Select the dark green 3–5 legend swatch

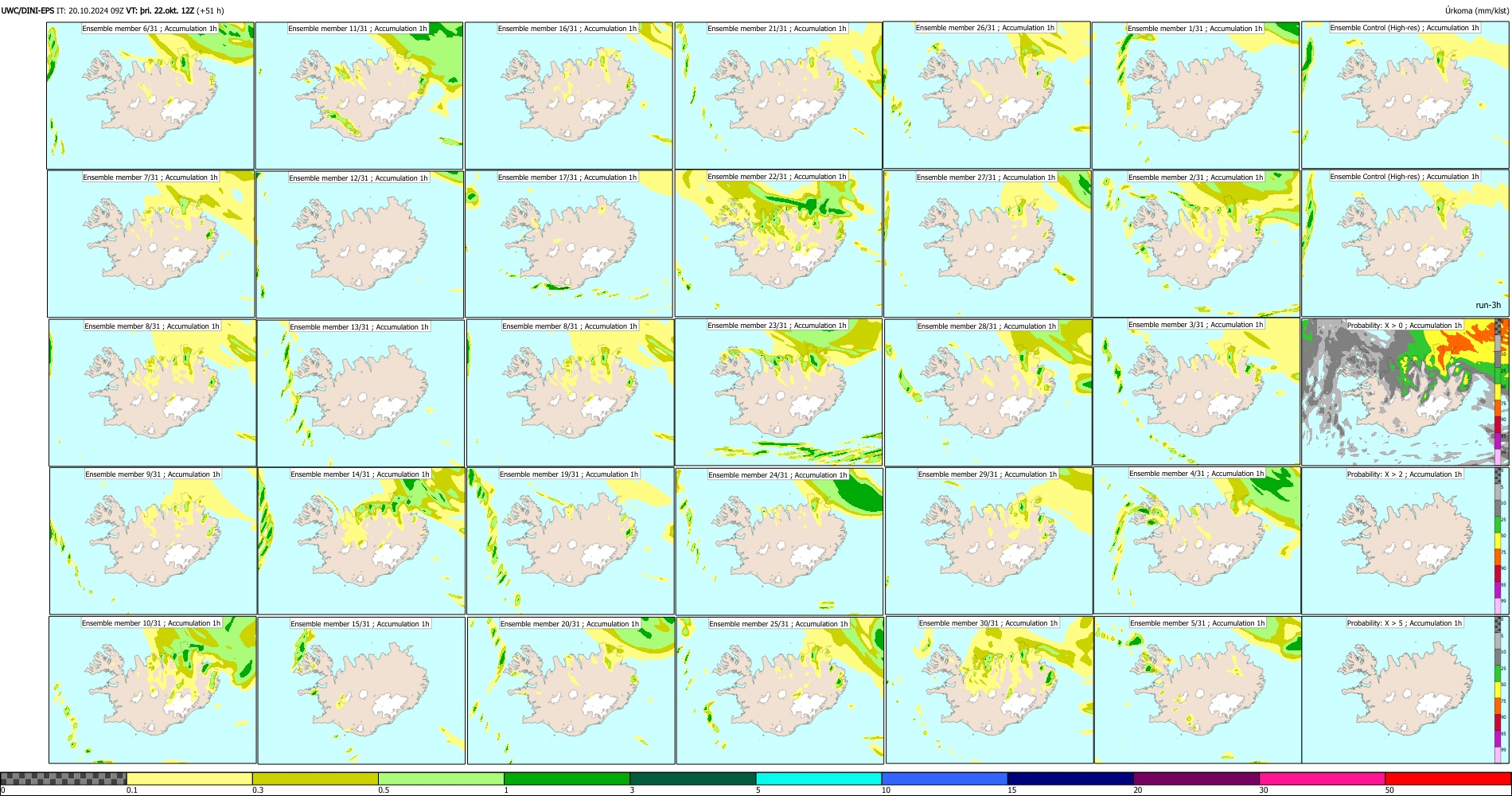692,778
